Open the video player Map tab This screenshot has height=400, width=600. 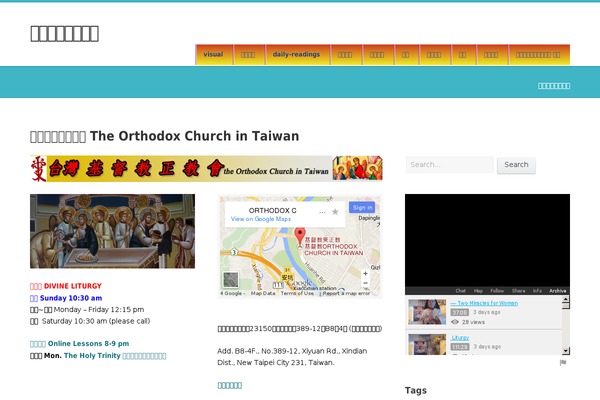point(478,291)
